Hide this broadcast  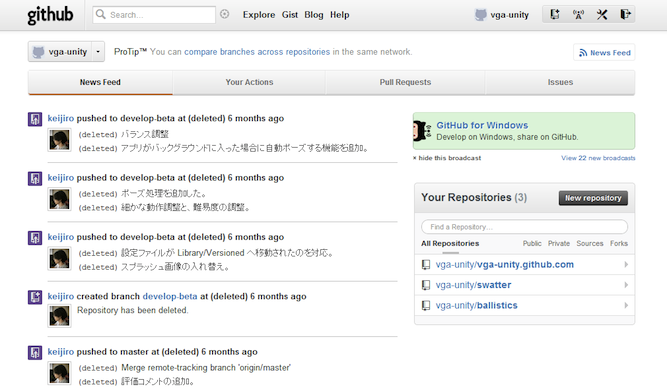point(447,158)
